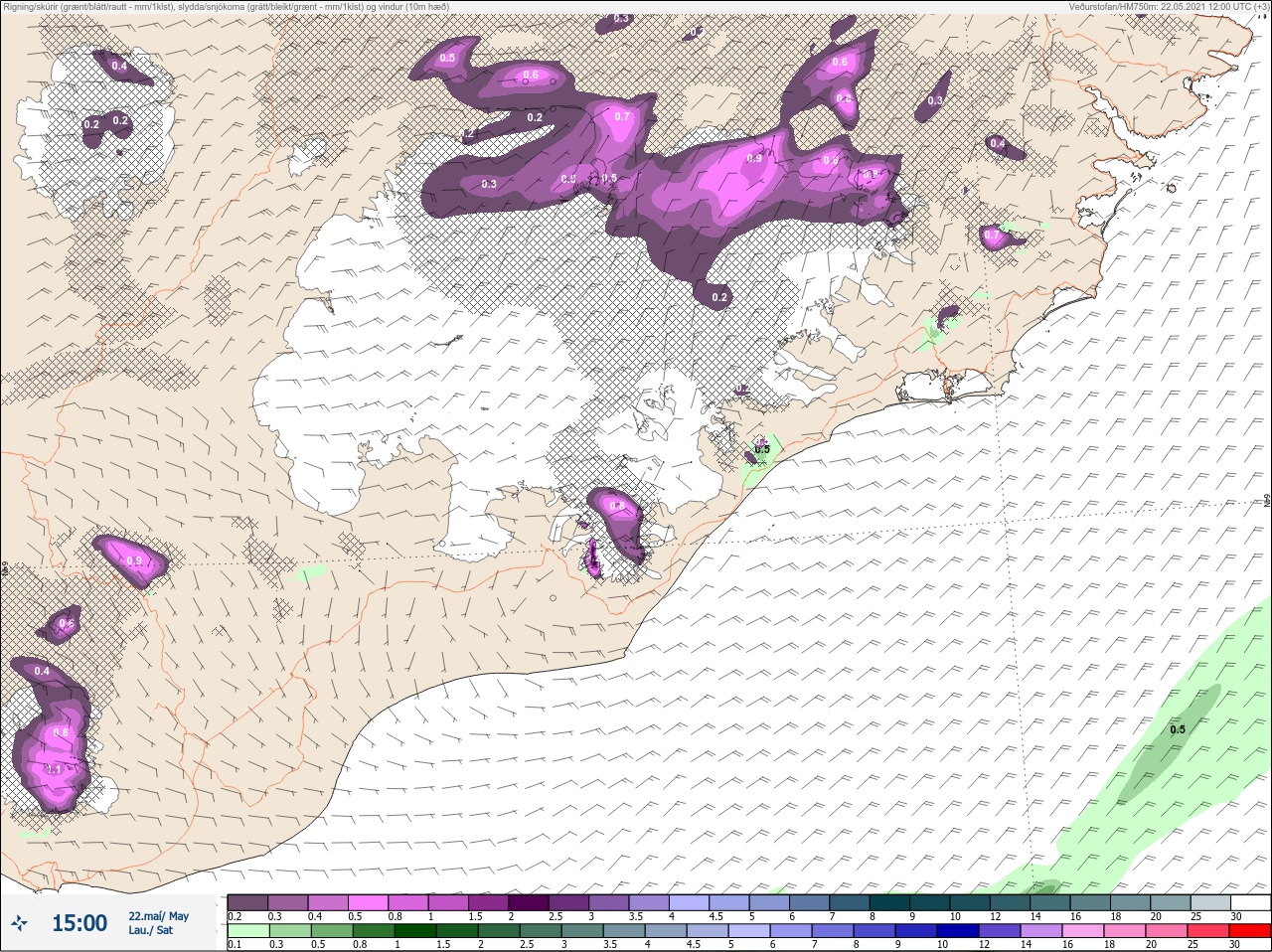Select the 15:00 forecast time label
Image resolution: width=1272 pixels, height=952 pixels.
click(x=79, y=923)
